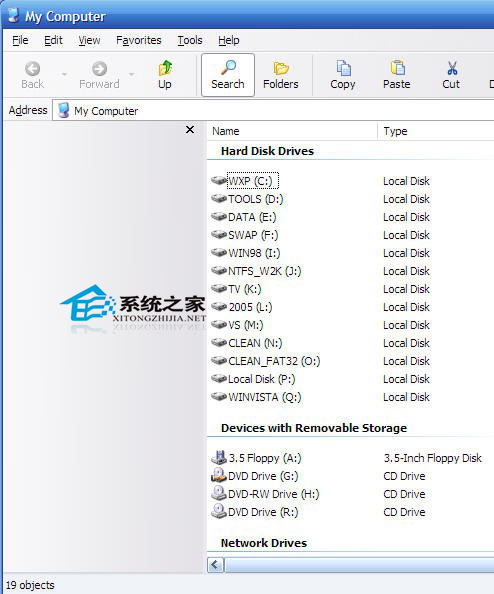Open the Back button history dropdown arrow

tap(64, 74)
